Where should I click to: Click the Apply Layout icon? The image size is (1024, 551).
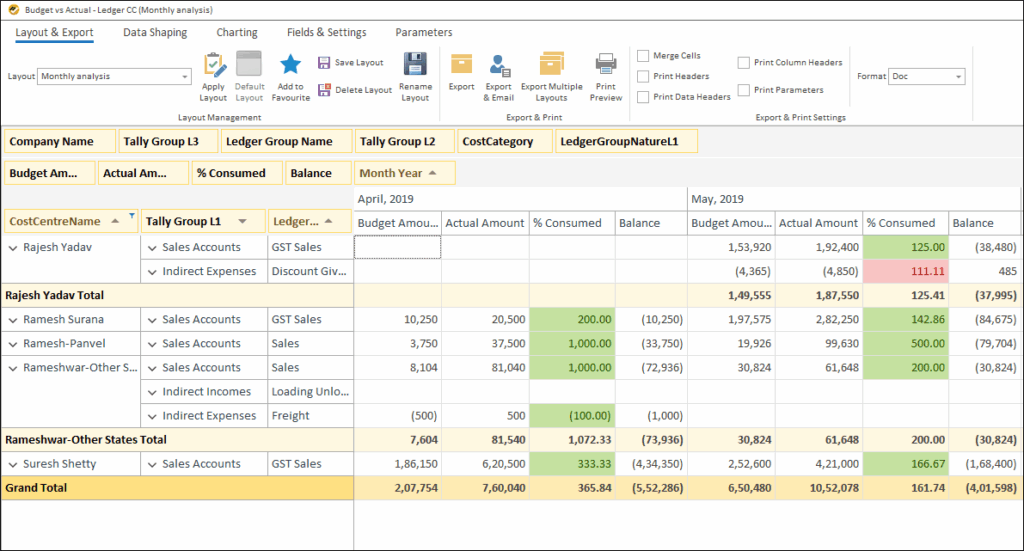213,66
